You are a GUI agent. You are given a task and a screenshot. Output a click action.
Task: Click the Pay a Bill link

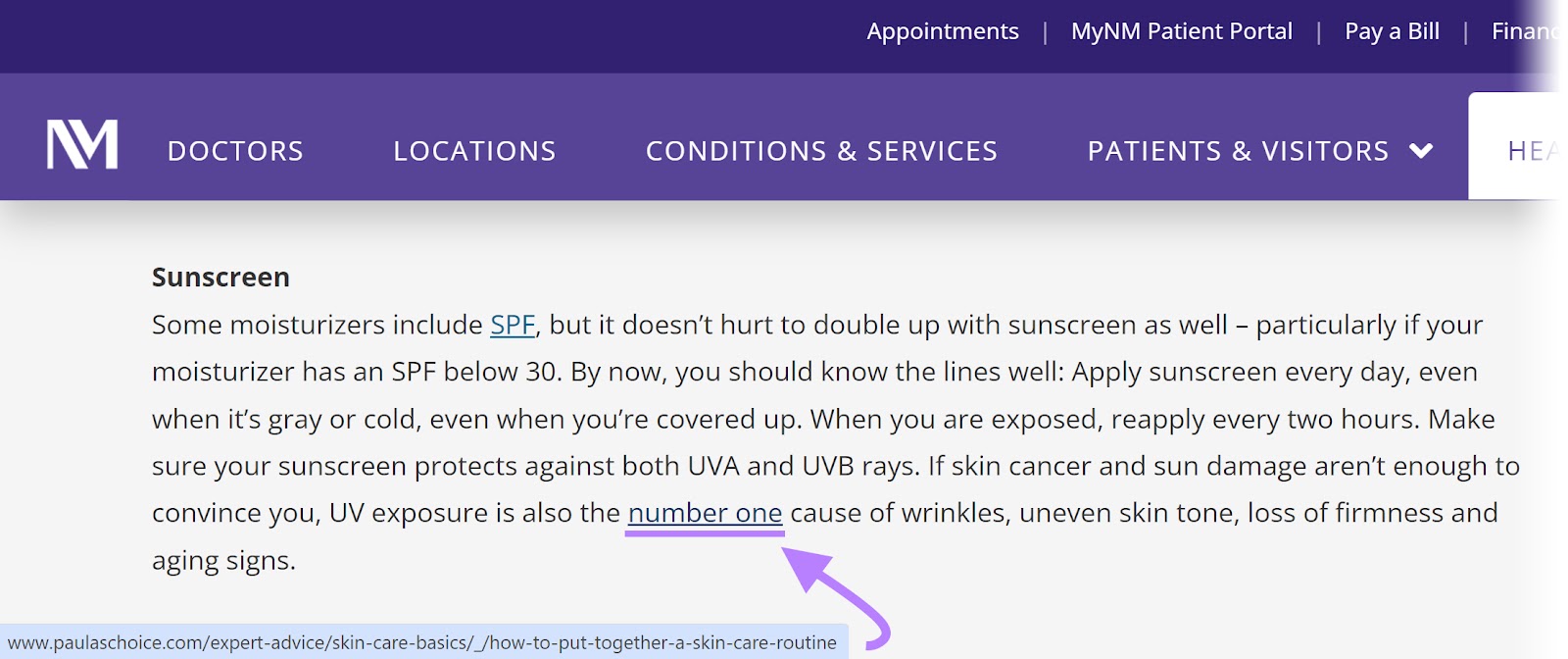1393,30
